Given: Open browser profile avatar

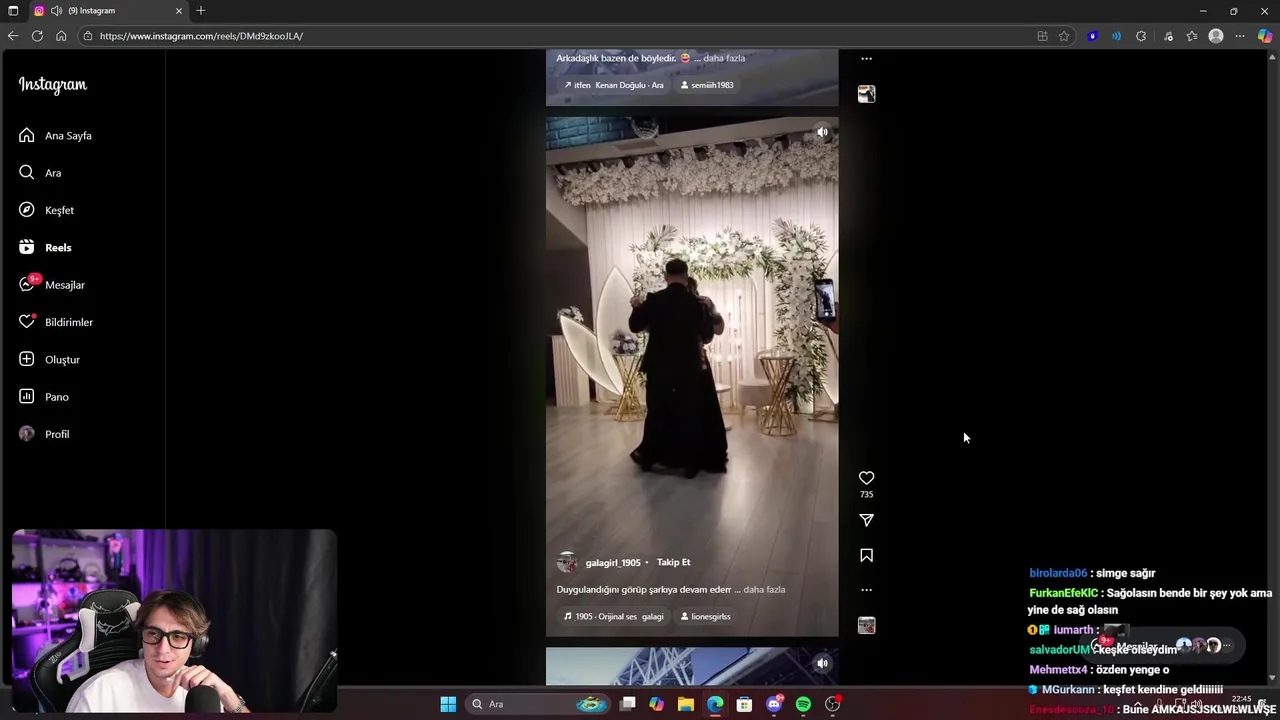Looking at the screenshot, I should (x=1216, y=36).
